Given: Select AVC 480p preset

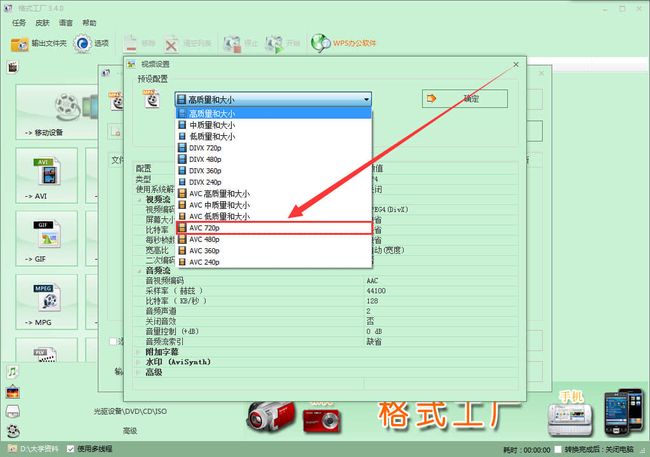Looking at the screenshot, I should pos(274,239).
